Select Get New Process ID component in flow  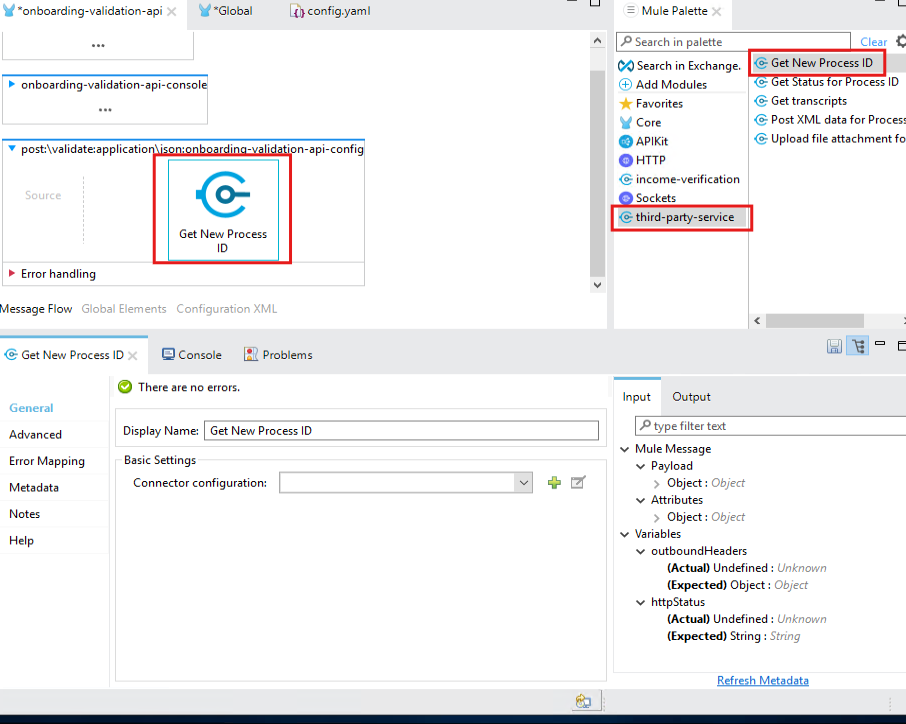tap(223, 209)
